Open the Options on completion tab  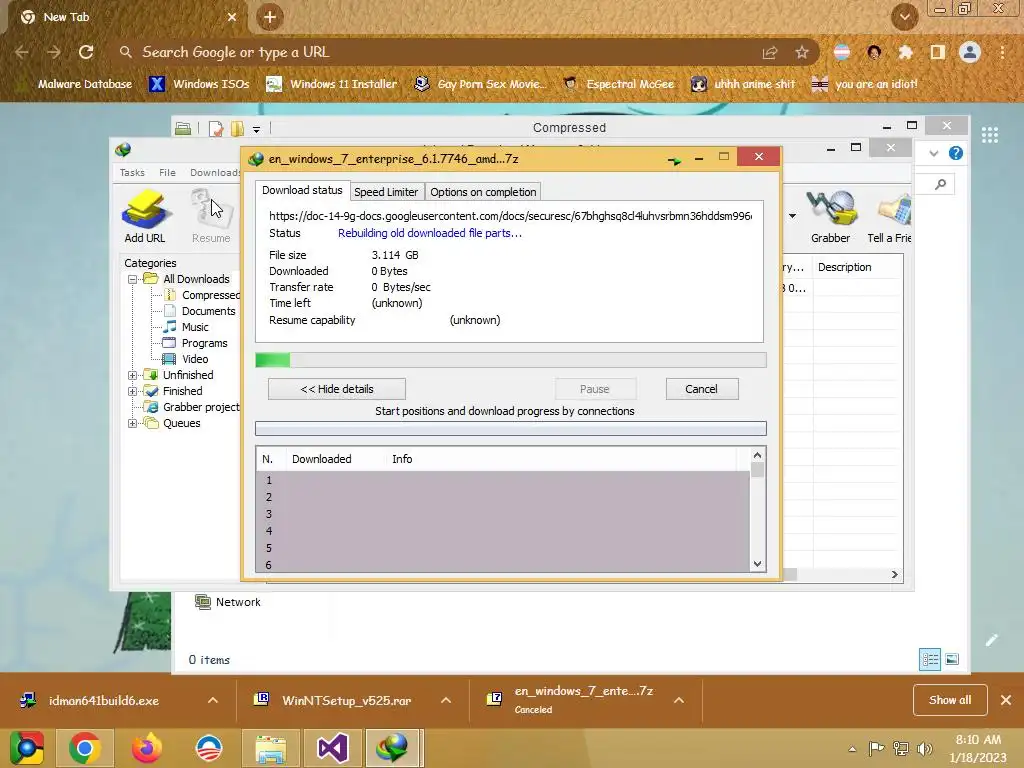point(483,192)
